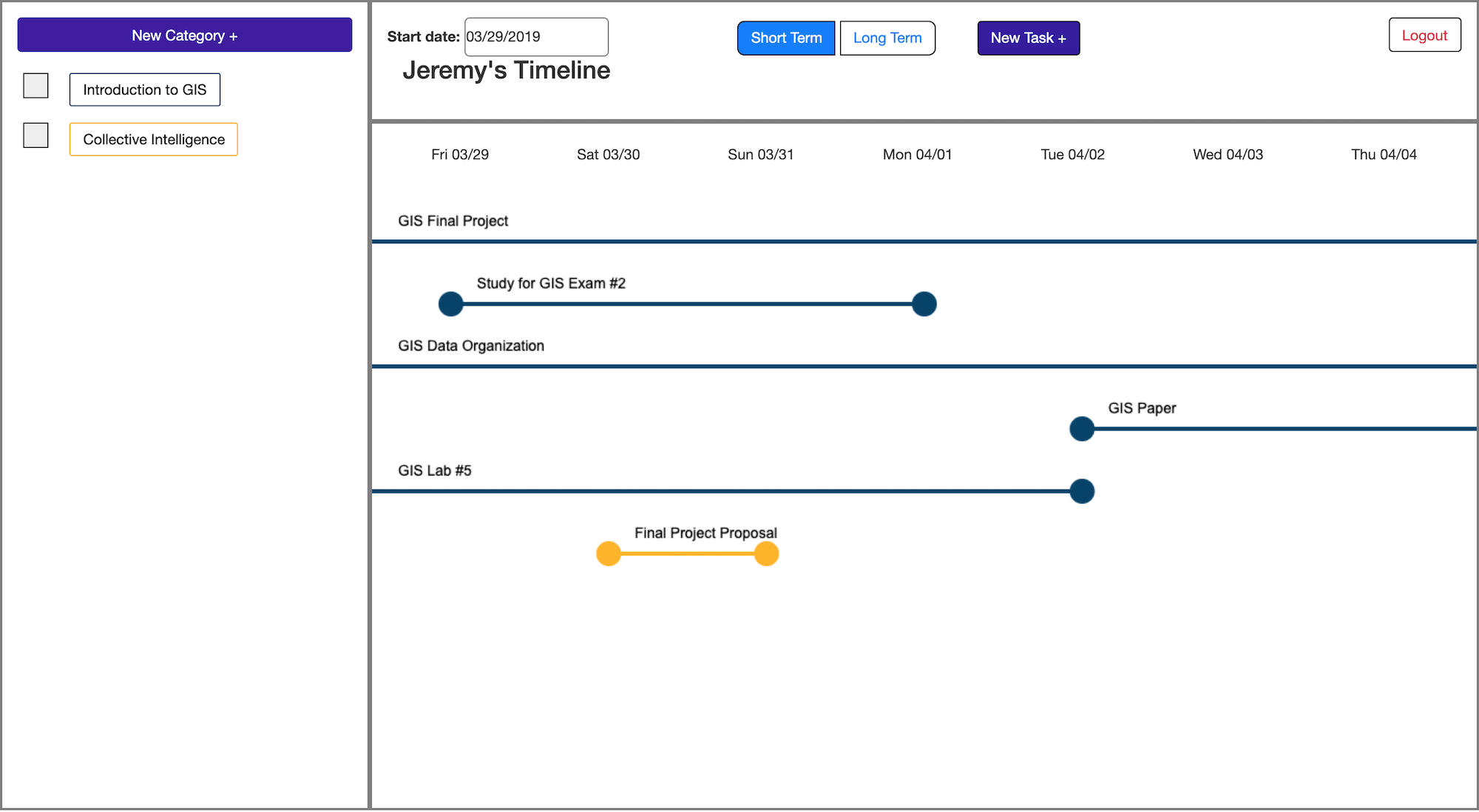Toggle the Introduction to GIS checkbox
Viewport: 1479px width, 812px height.
click(x=35, y=86)
